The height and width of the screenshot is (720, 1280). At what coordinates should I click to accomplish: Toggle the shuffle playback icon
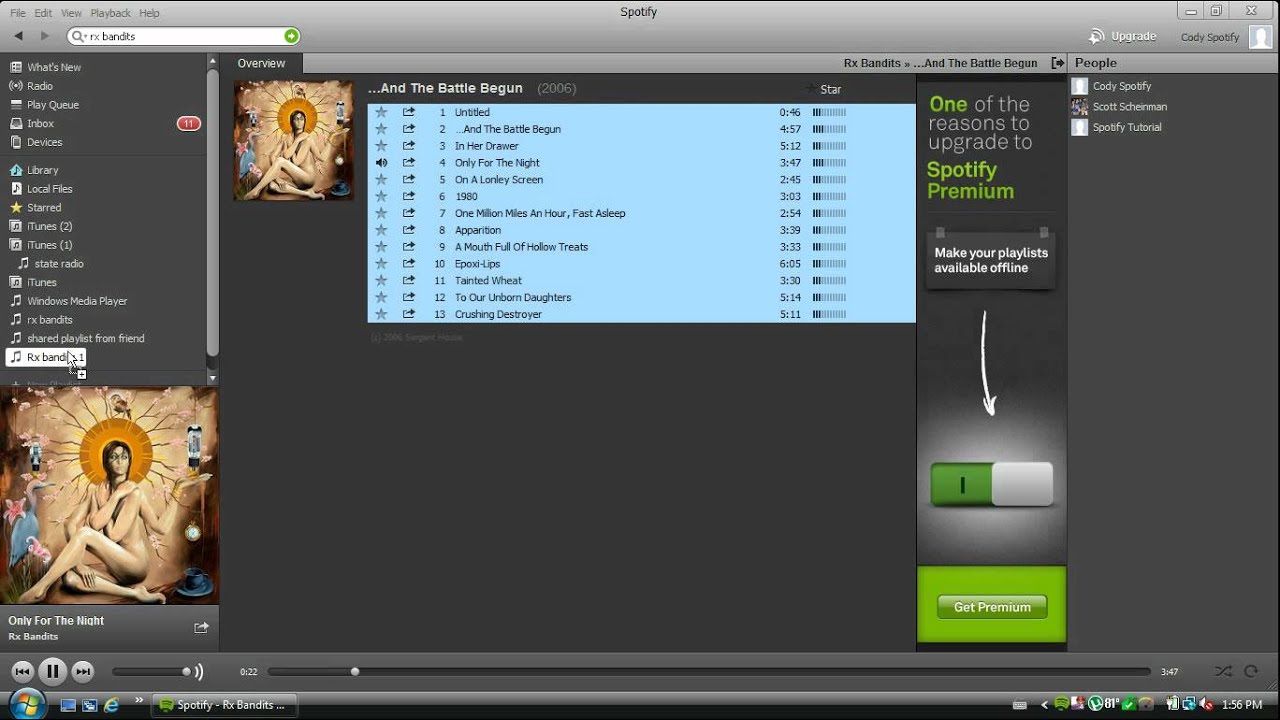1223,672
